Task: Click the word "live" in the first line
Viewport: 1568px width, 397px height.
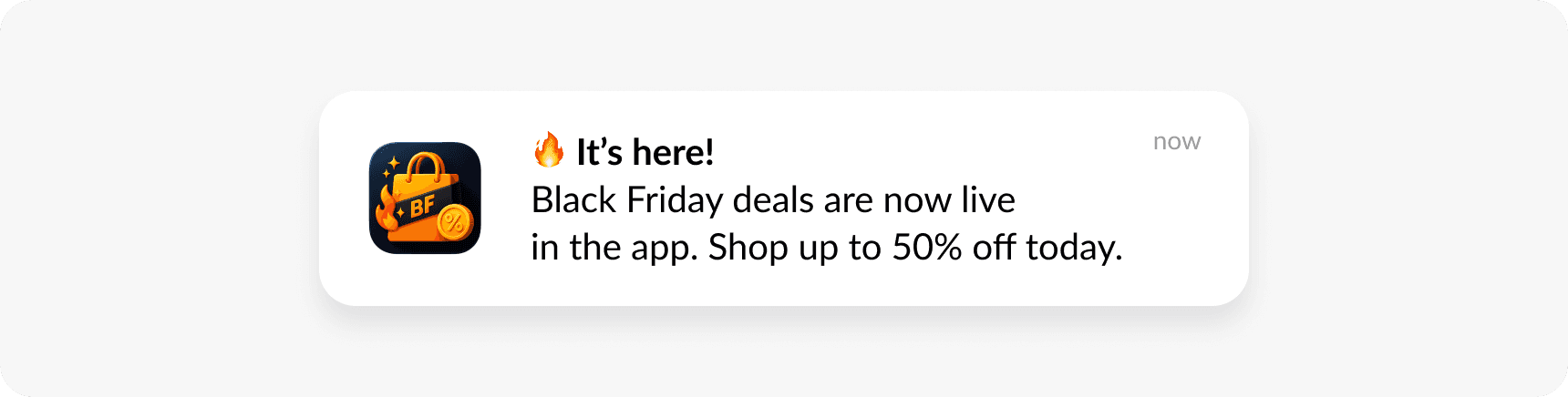Action: (x=988, y=200)
